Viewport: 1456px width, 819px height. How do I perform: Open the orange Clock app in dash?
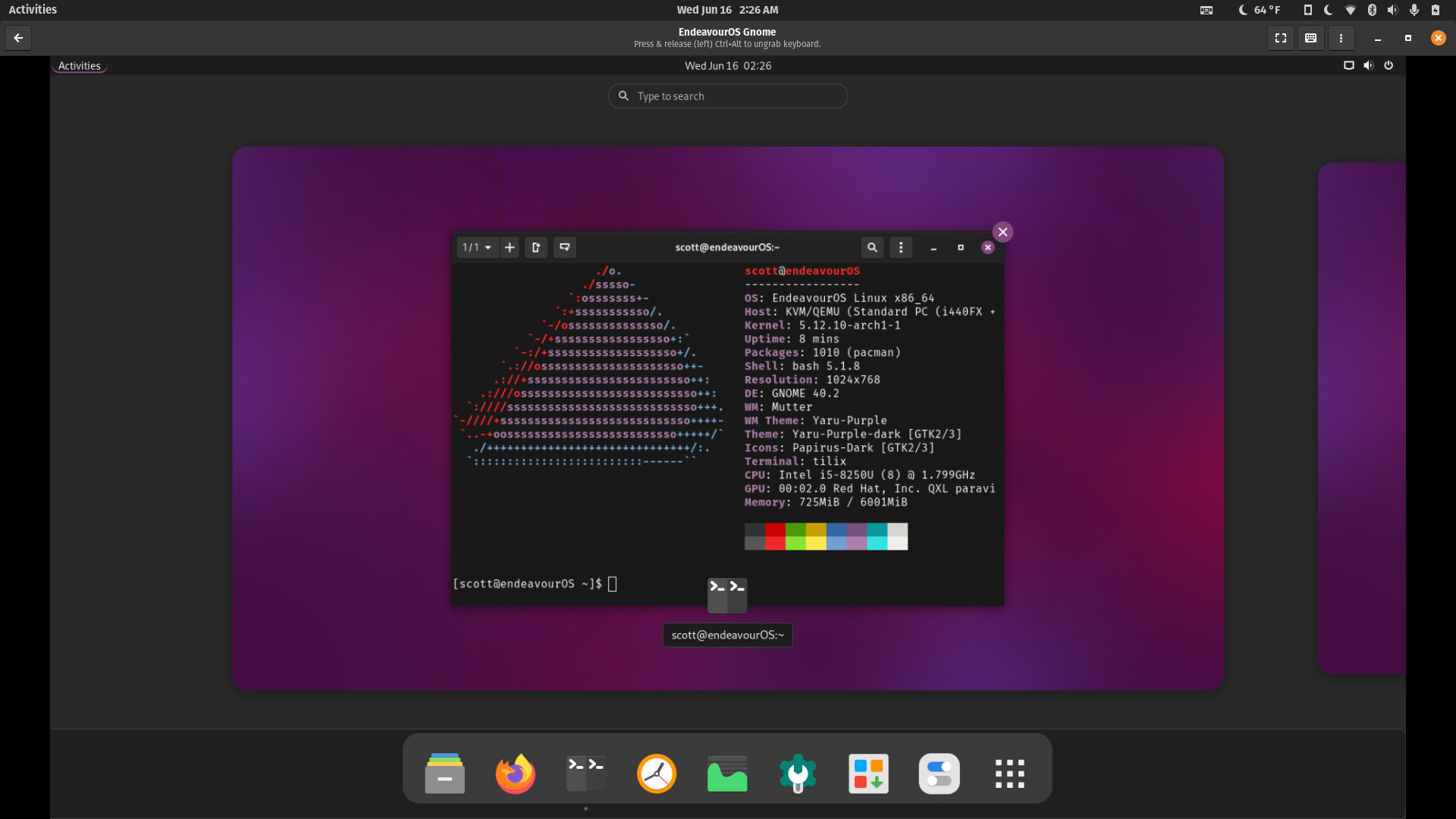point(657,773)
